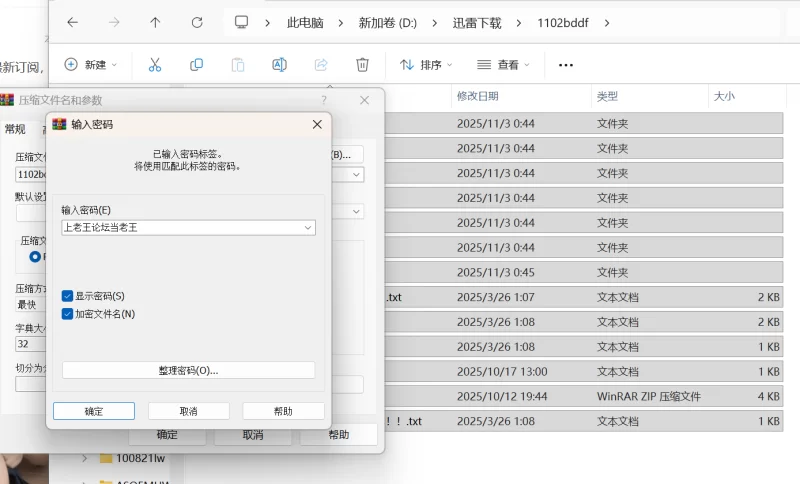
Task: Go back with the left arrow
Action: pos(72,22)
